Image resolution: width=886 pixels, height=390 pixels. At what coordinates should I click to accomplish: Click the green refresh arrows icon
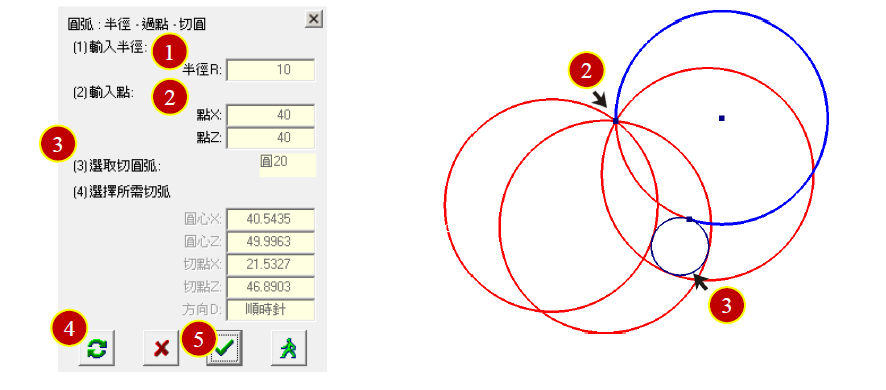97,349
